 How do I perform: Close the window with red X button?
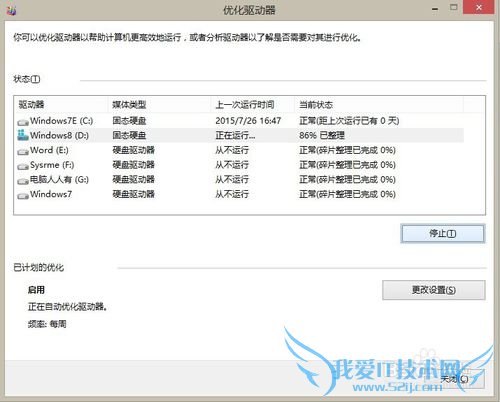tap(479, 7)
